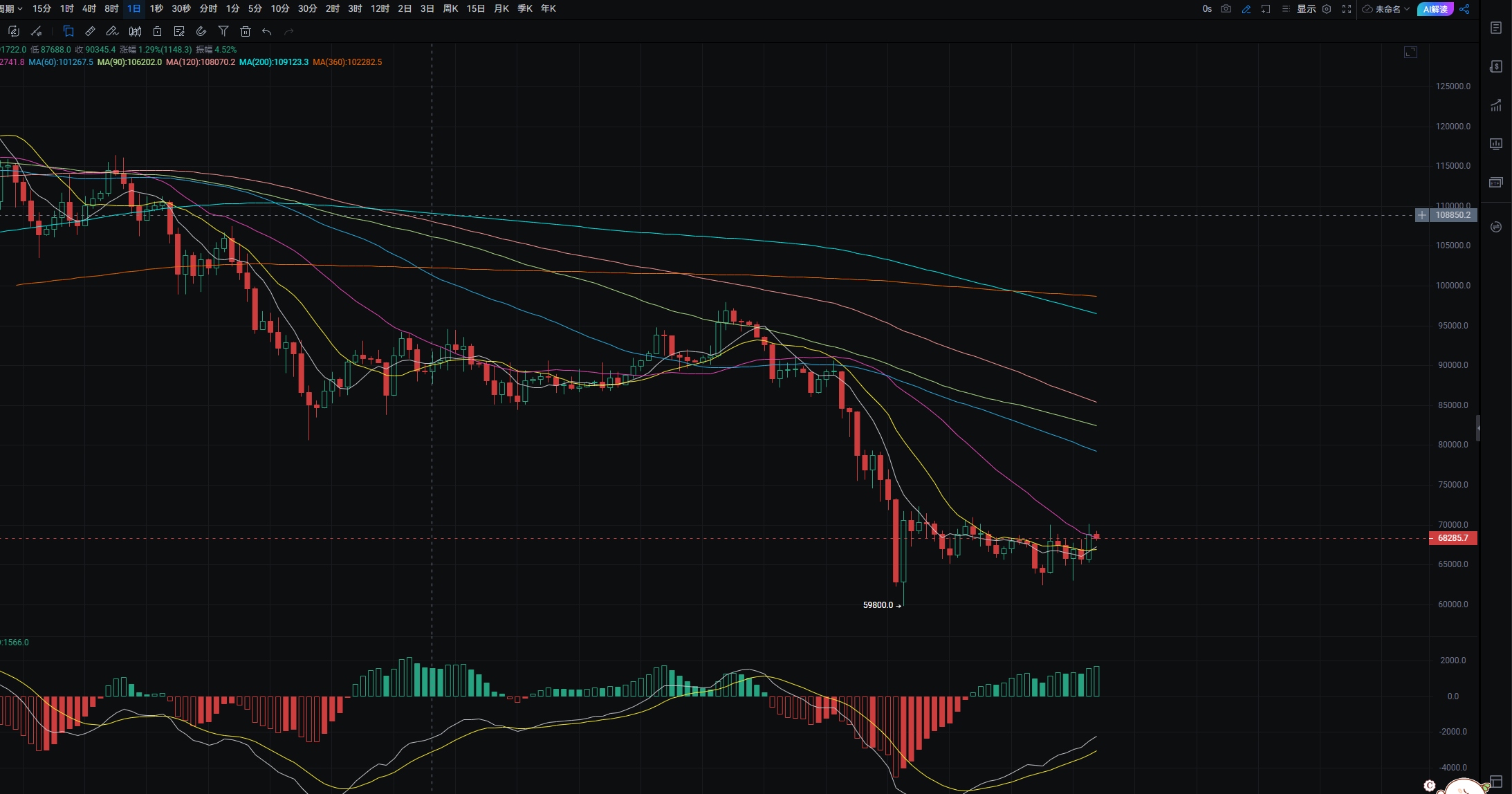1512x794 pixels.
Task: Click the undo arrow icon
Action: (267, 31)
